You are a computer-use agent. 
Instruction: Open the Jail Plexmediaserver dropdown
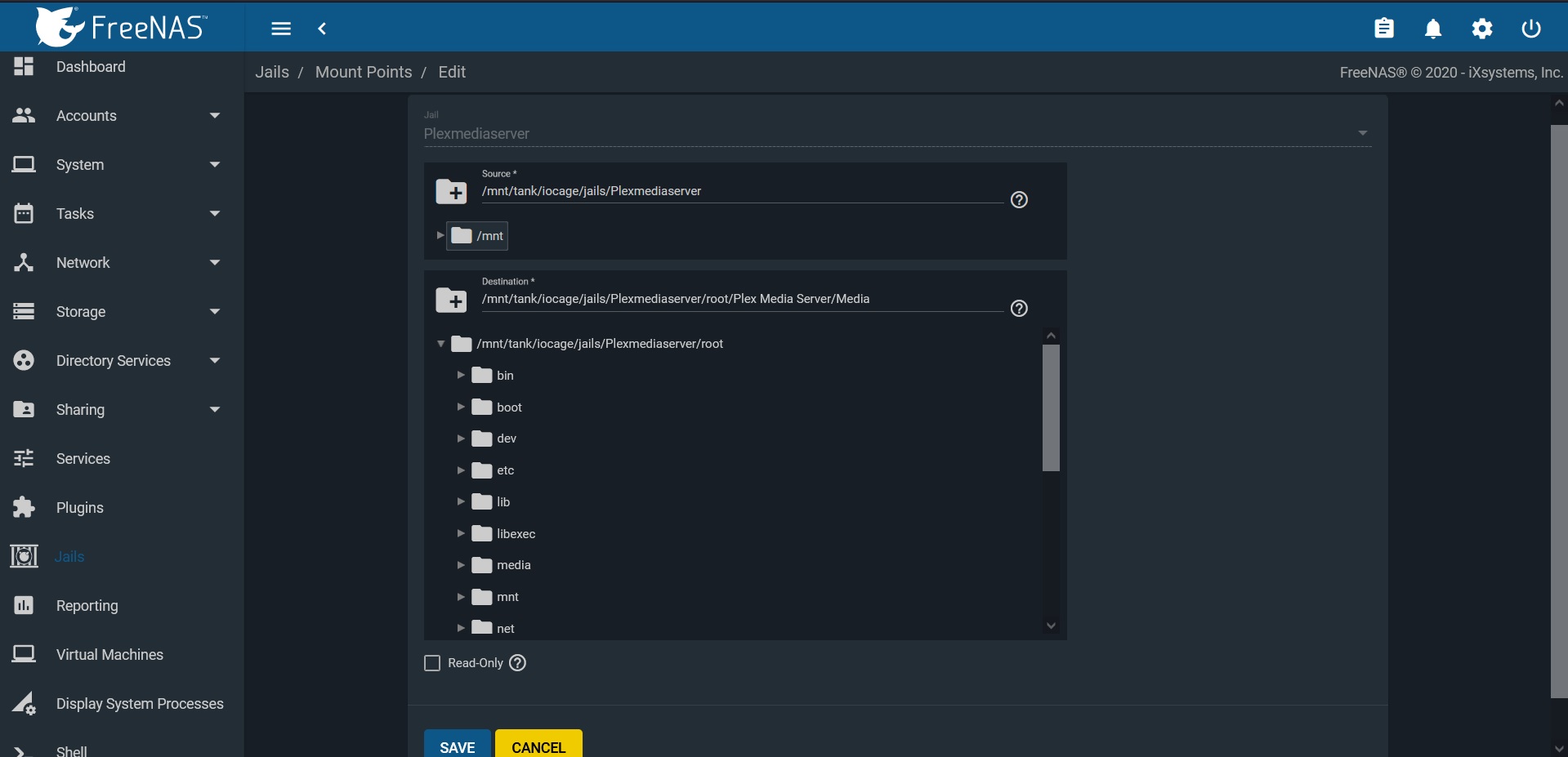coord(897,133)
